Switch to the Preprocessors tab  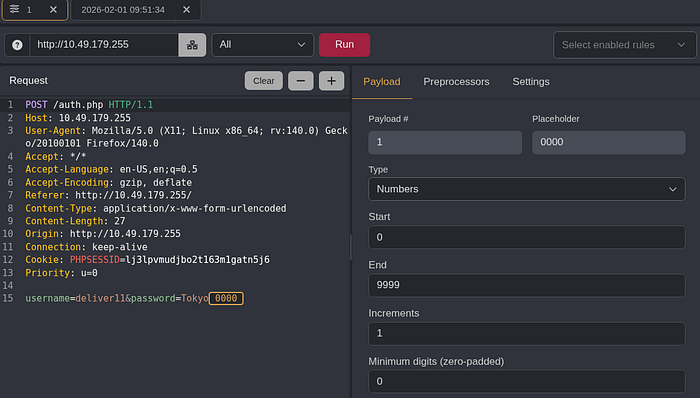tap(456, 82)
